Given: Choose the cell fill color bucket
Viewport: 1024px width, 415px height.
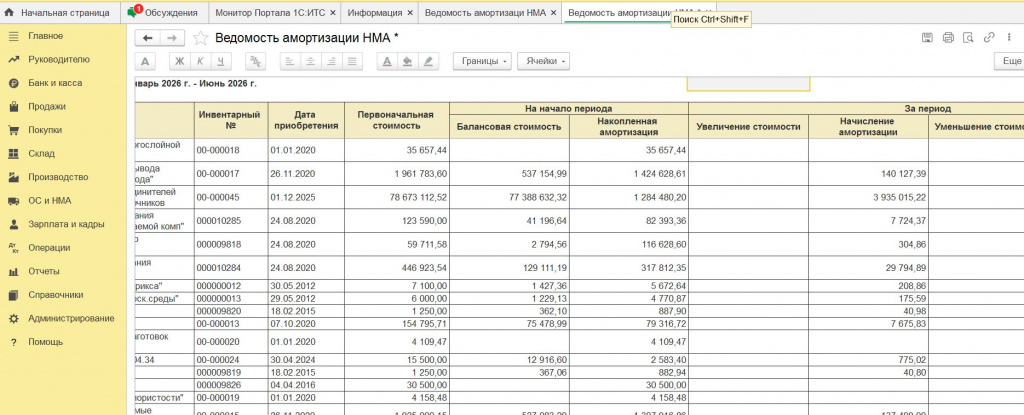Looking at the screenshot, I should point(408,61).
